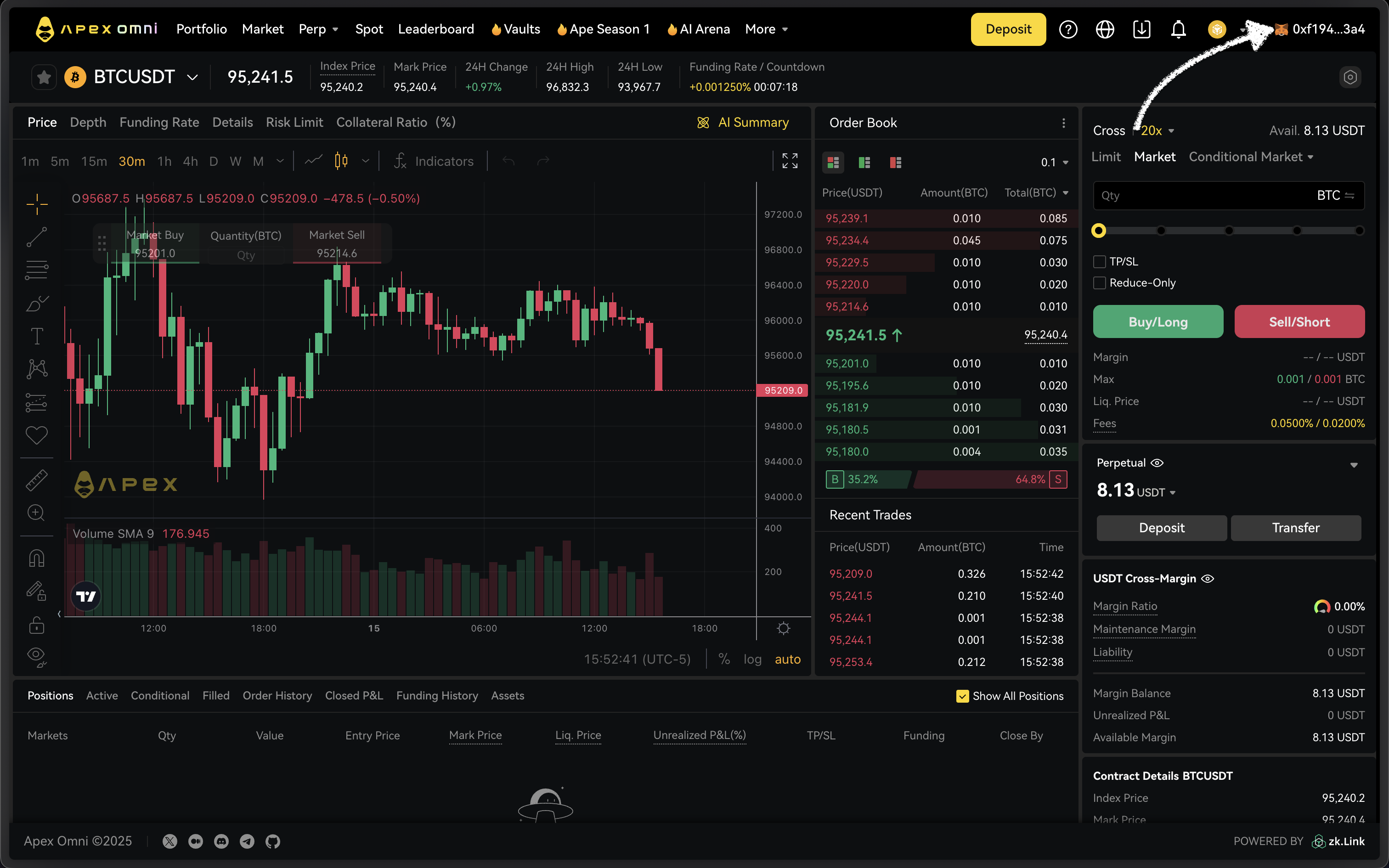Screen dimensions: 1389x868
Task: Open Indicators menu on chart
Action: point(434,161)
